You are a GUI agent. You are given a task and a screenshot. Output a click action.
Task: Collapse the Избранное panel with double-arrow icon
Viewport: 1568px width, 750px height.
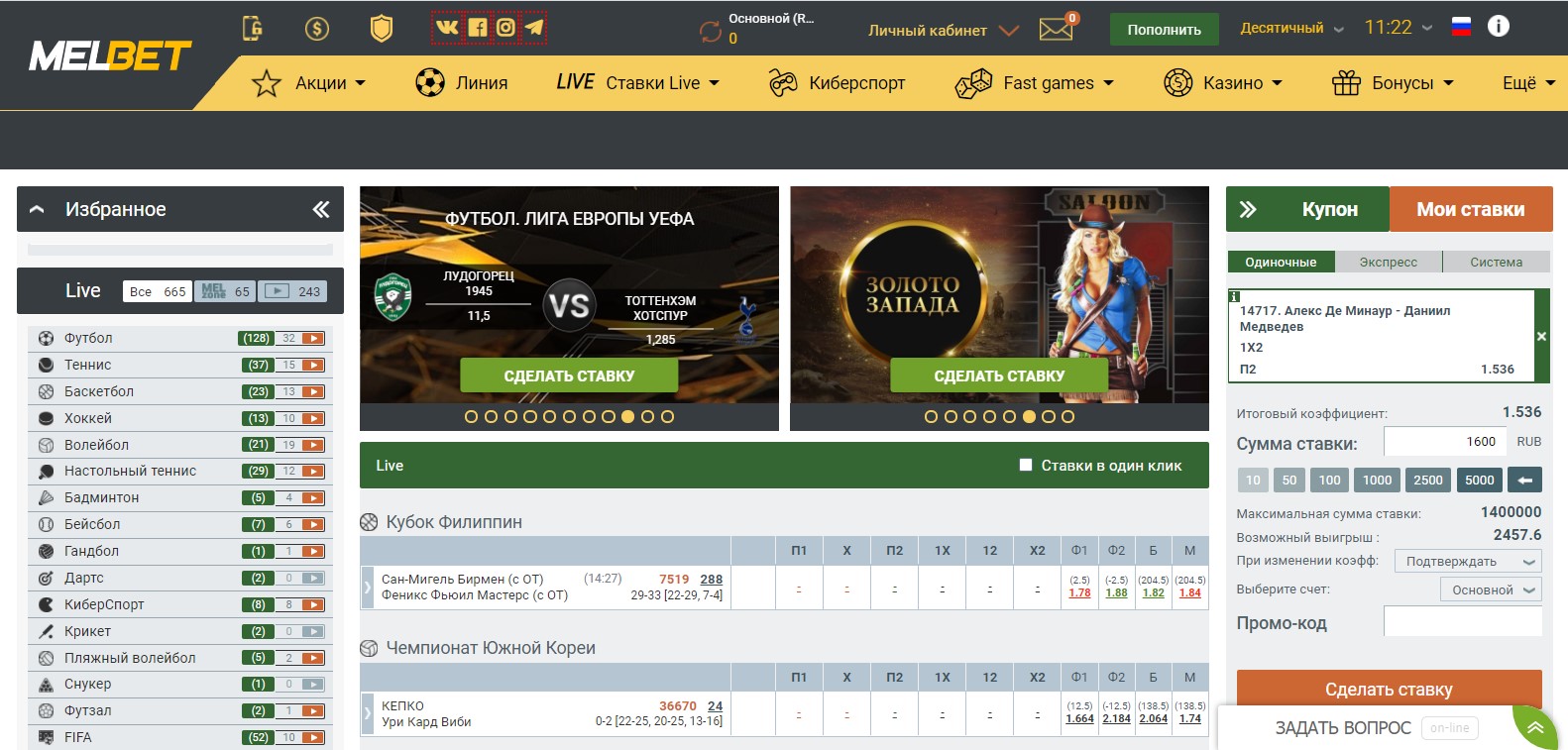point(321,209)
